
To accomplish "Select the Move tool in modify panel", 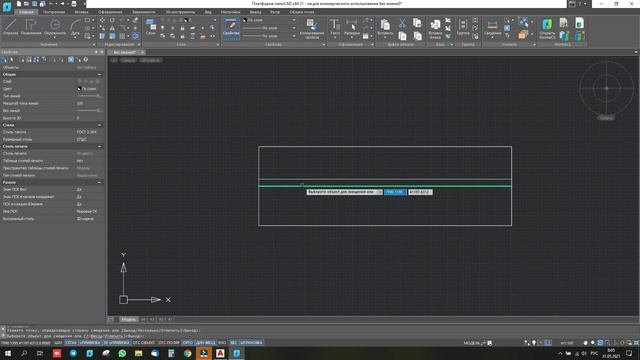I will [x=102, y=20].
